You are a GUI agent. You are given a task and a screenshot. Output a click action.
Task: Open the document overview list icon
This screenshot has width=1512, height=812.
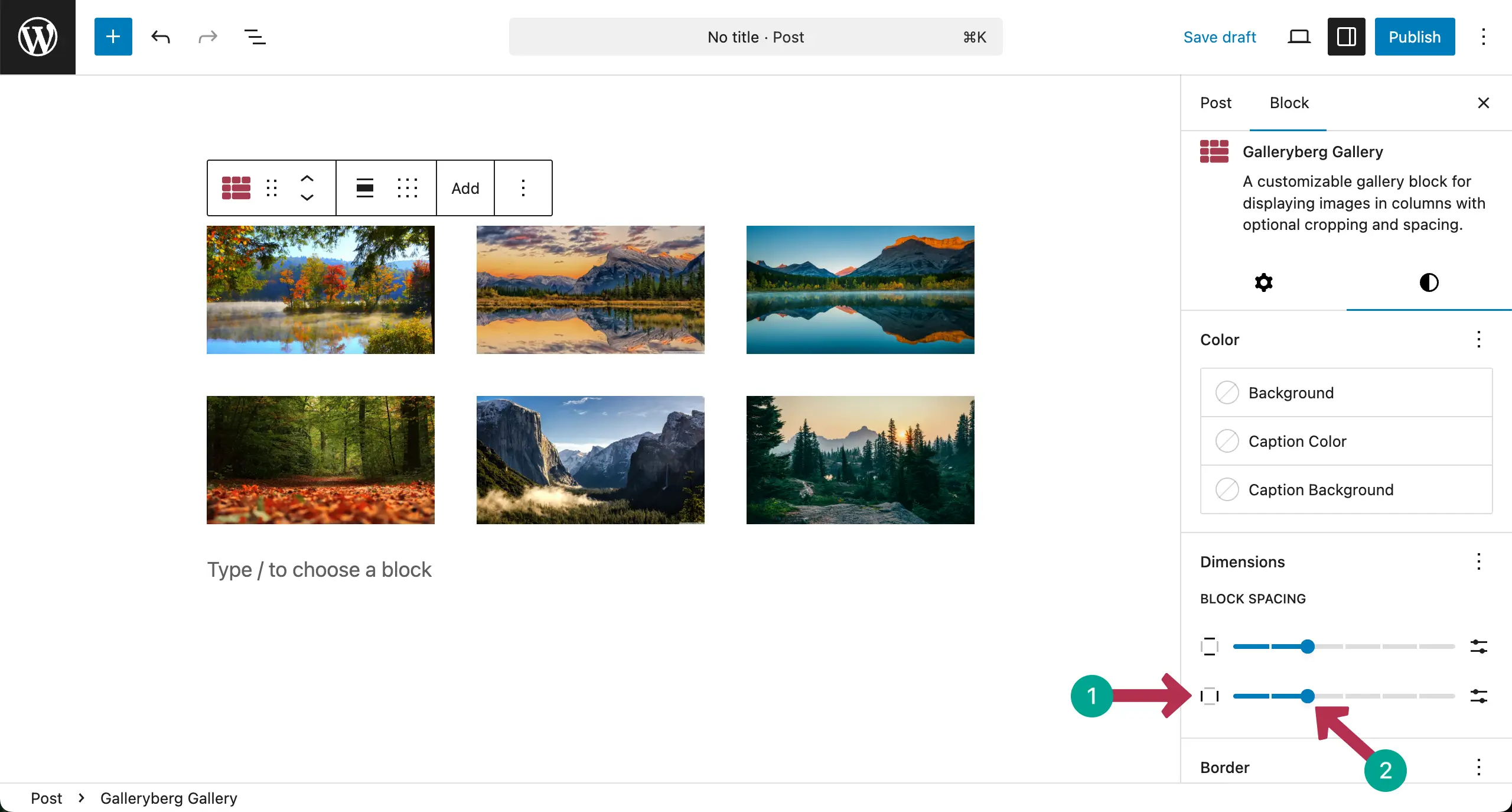[255, 37]
